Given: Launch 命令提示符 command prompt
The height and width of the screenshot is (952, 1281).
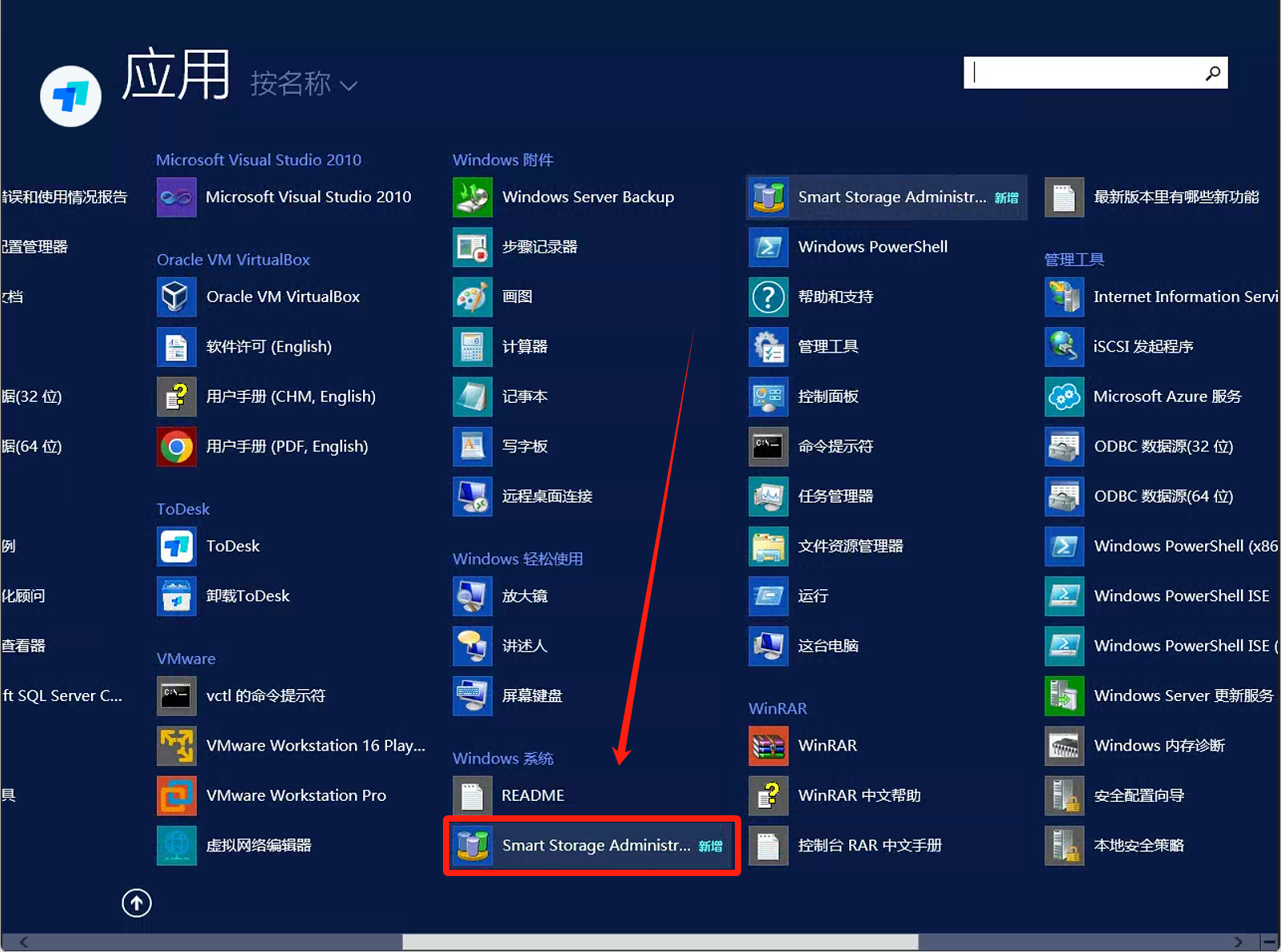Looking at the screenshot, I should 768,446.
